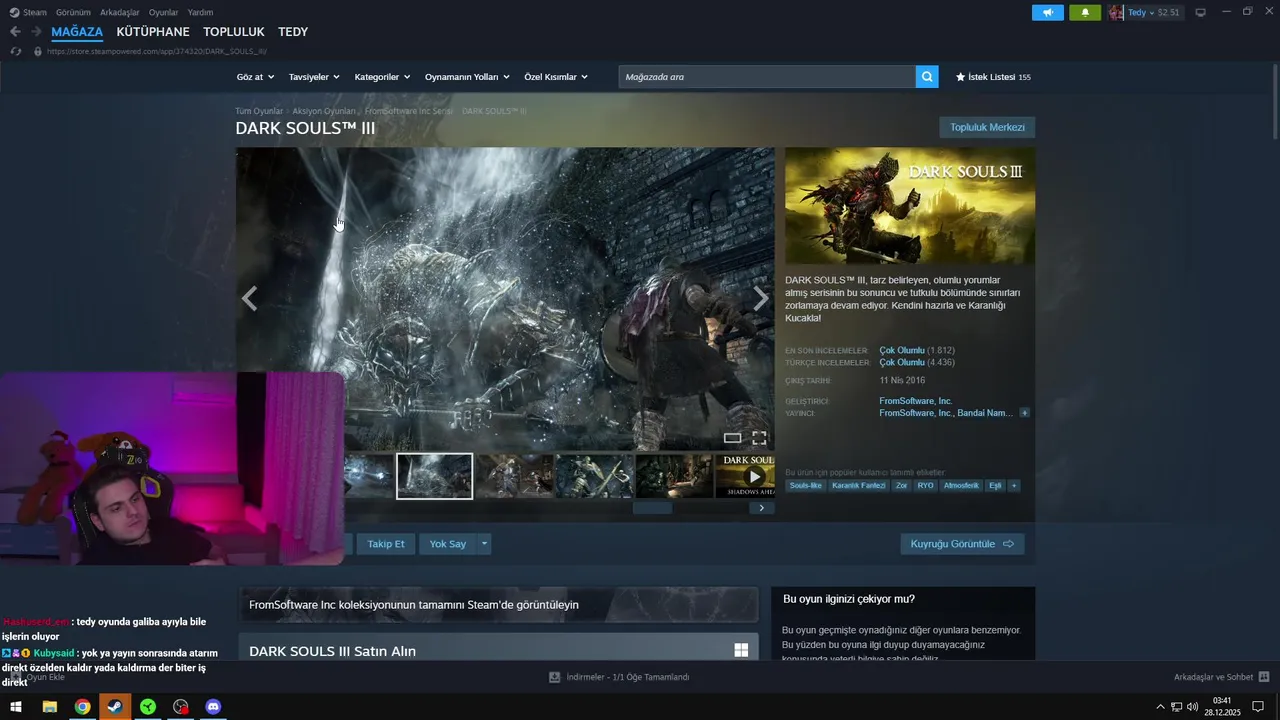
Task: Show the previous screenshot with the left arrow
Action: coord(249,298)
